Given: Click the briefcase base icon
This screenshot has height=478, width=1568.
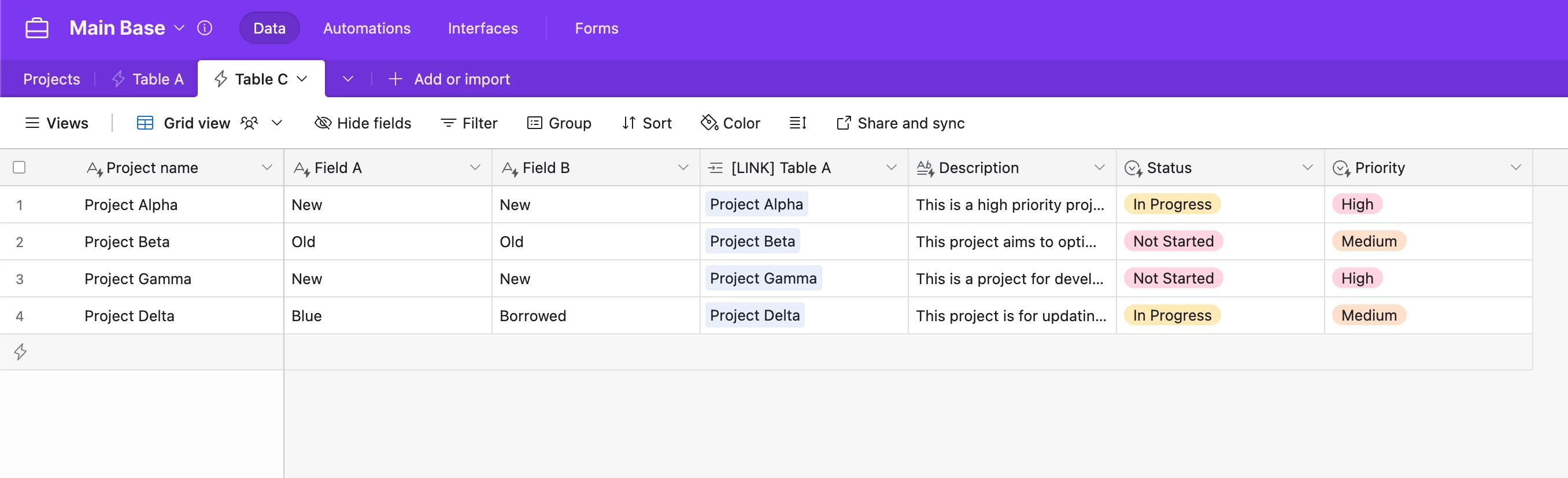Looking at the screenshot, I should click(x=37, y=28).
